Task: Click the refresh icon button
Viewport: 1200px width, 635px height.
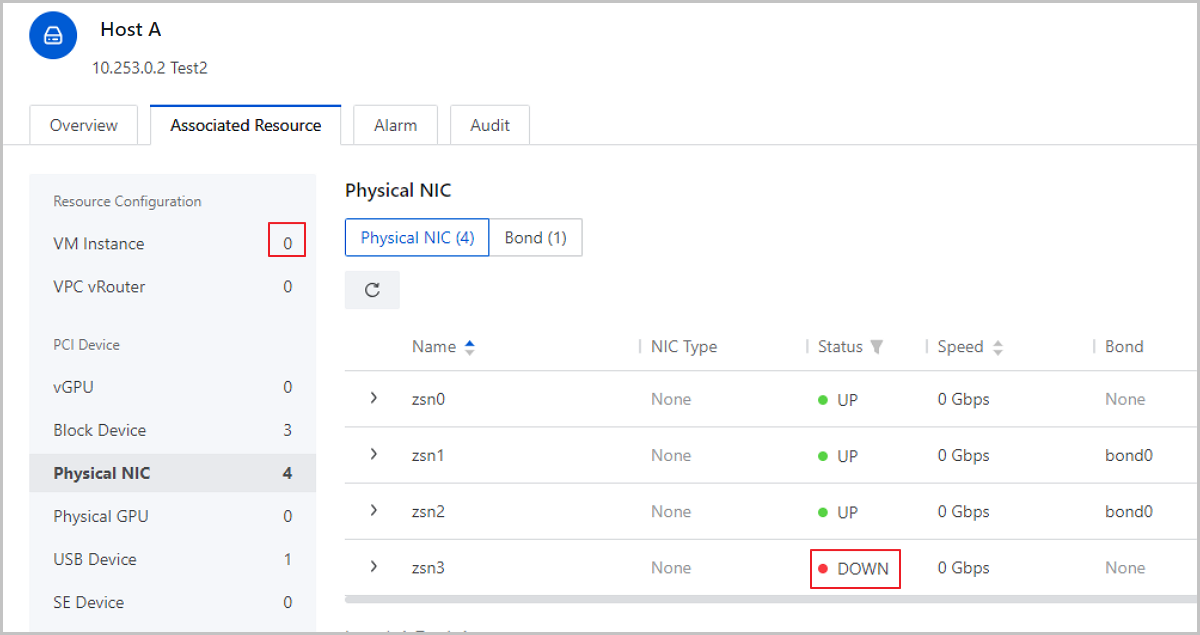Action: [372, 290]
